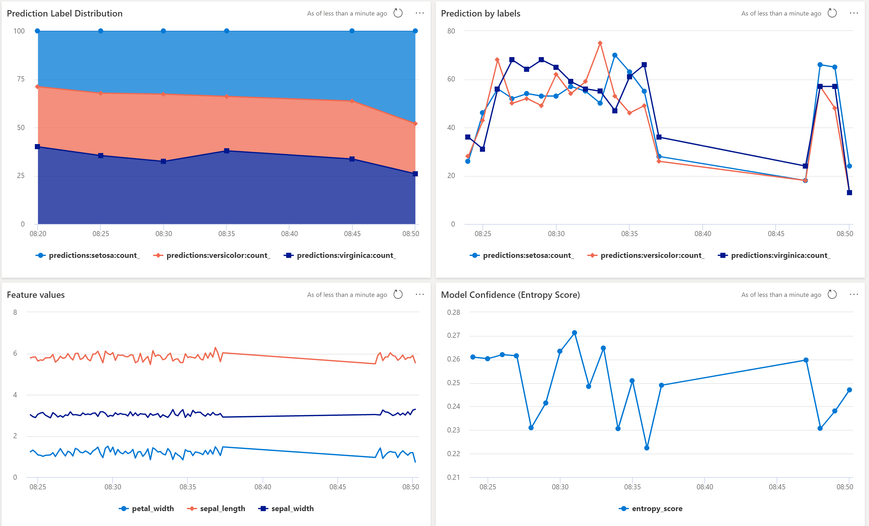
Task: Toggle setosa series in Prediction Label Distribution legend
Action: tap(88, 256)
